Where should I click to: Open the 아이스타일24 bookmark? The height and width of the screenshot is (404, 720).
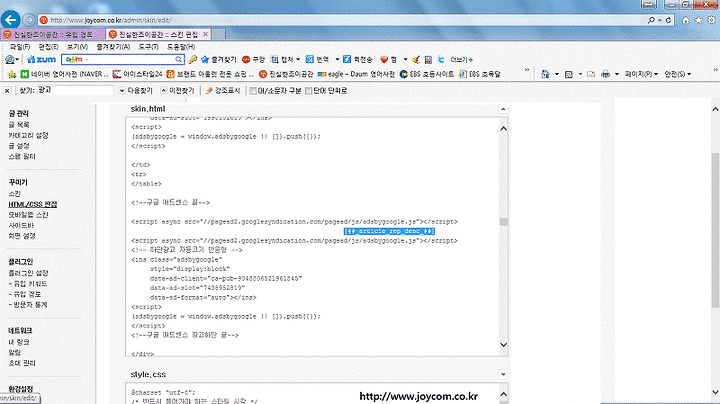coord(138,74)
